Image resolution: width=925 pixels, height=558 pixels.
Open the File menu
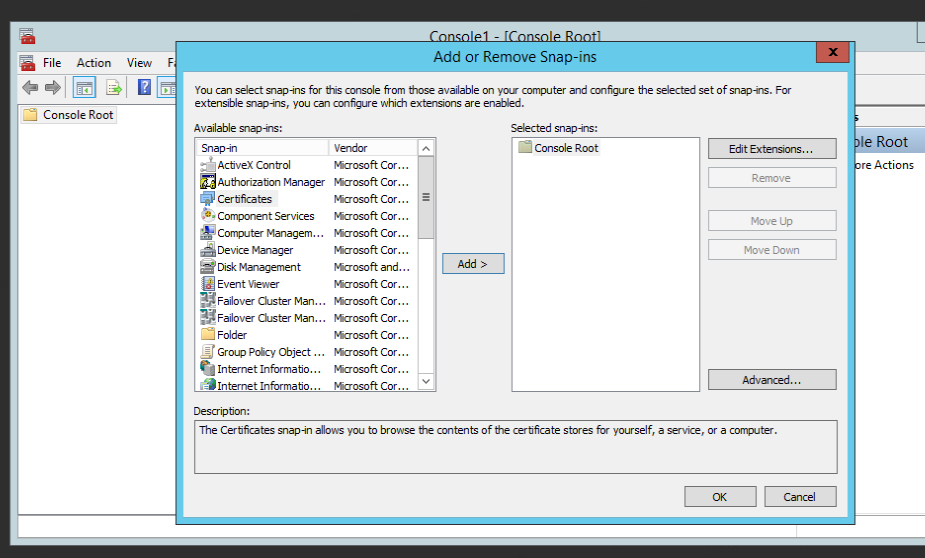click(x=52, y=63)
